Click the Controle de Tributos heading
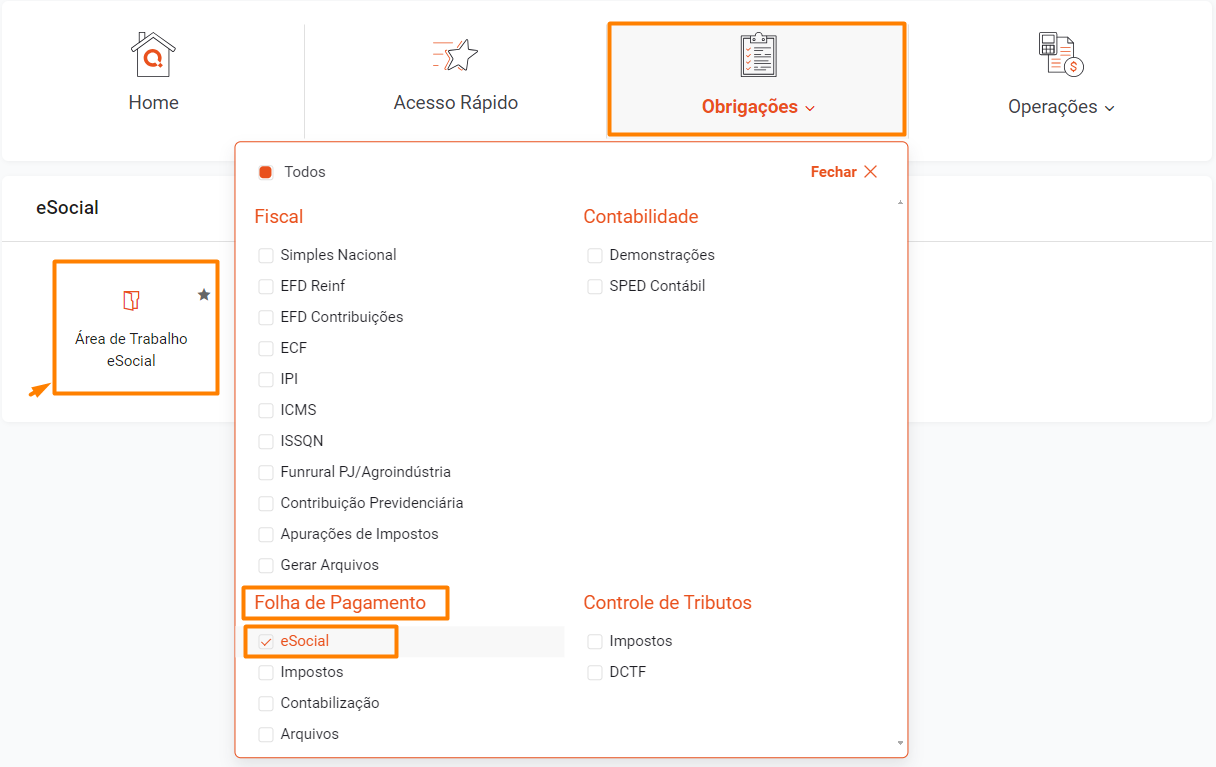The image size is (1216, 767). (x=668, y=602)
